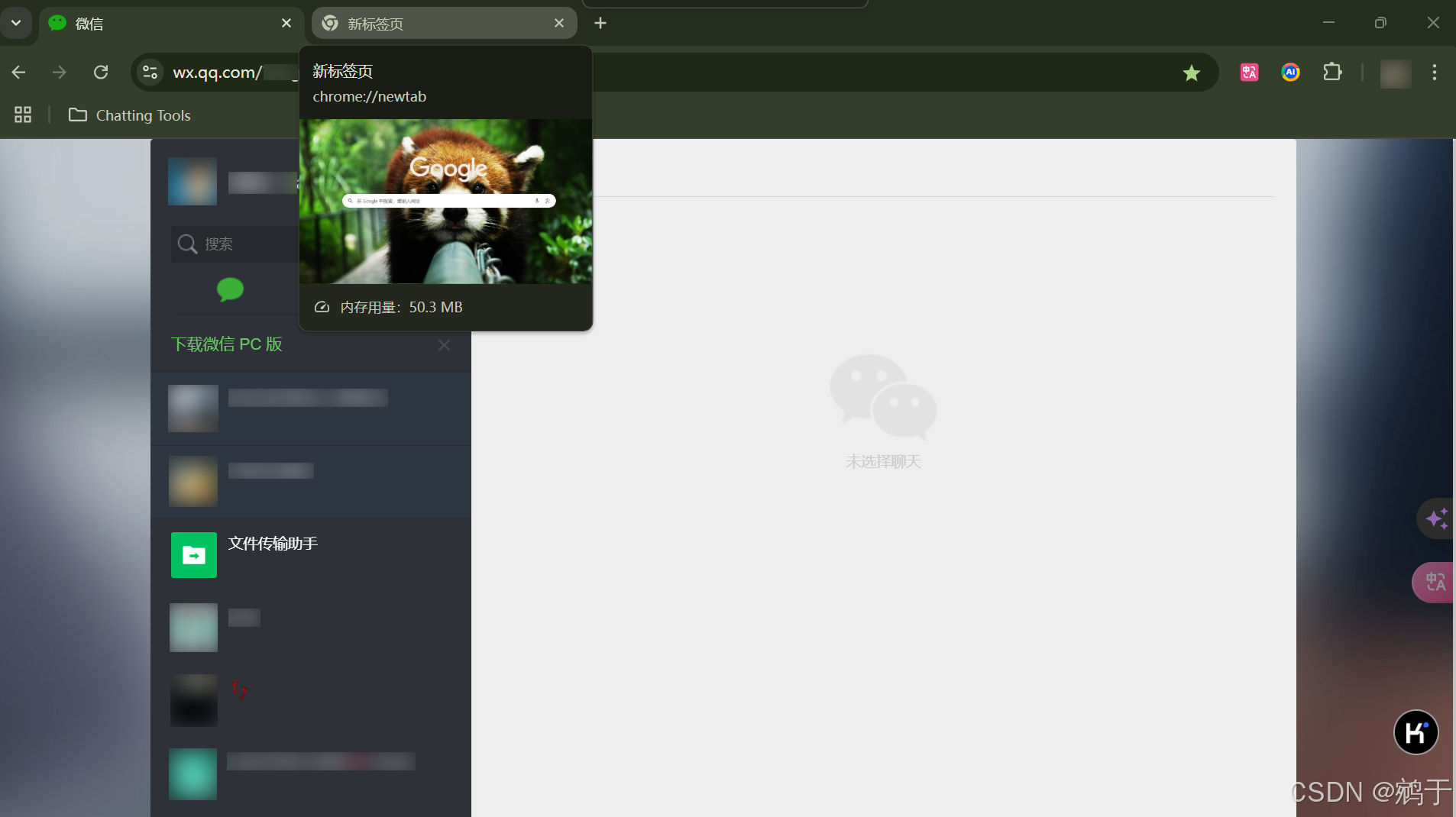Click the 下载微信 PC 版 link
1456x817 pixels.
click(x=227, y=344)
